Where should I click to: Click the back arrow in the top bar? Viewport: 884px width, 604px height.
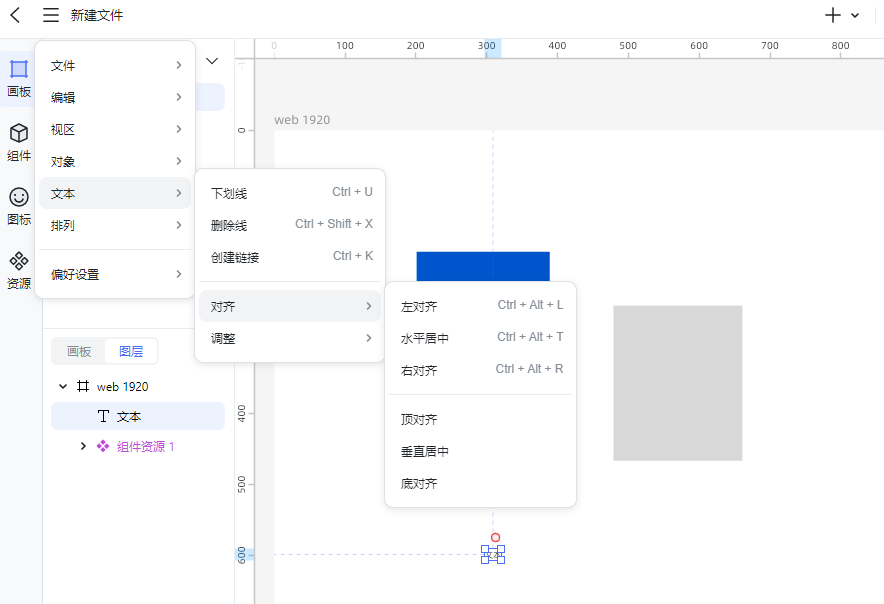pyautogui.click(x=14, y=15)
